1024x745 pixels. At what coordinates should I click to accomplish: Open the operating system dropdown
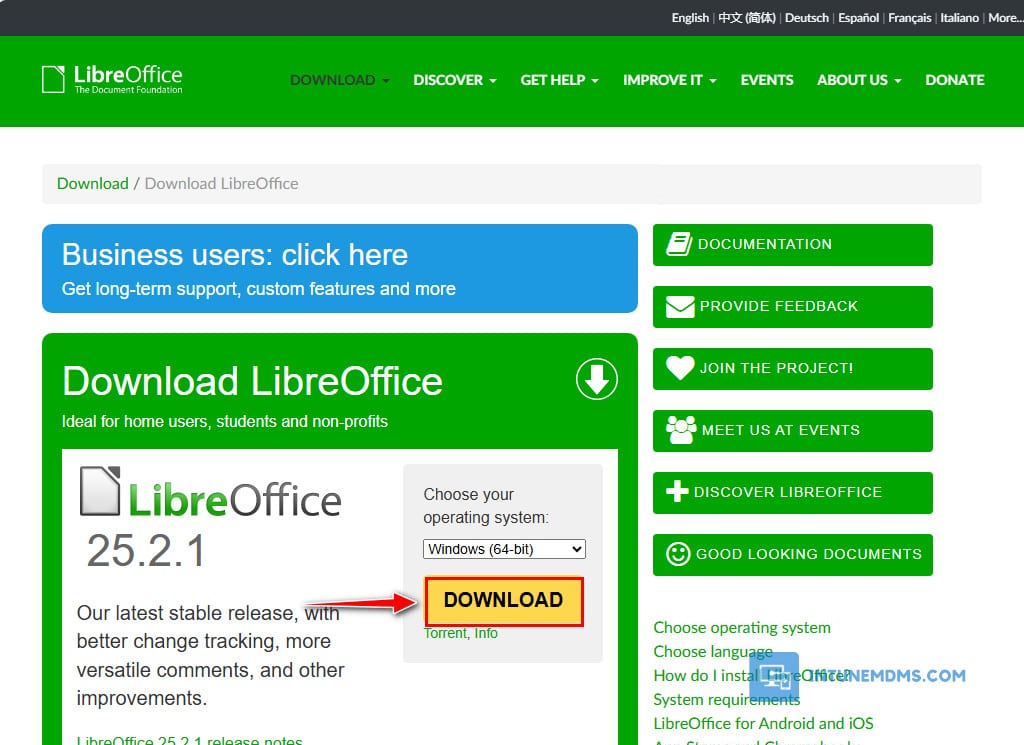504,549
